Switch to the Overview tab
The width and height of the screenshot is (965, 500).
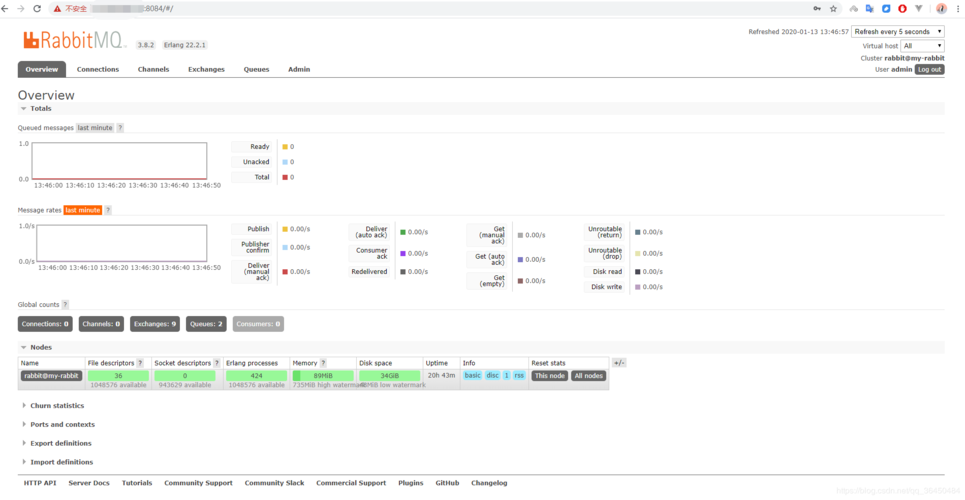pos(42,70)
